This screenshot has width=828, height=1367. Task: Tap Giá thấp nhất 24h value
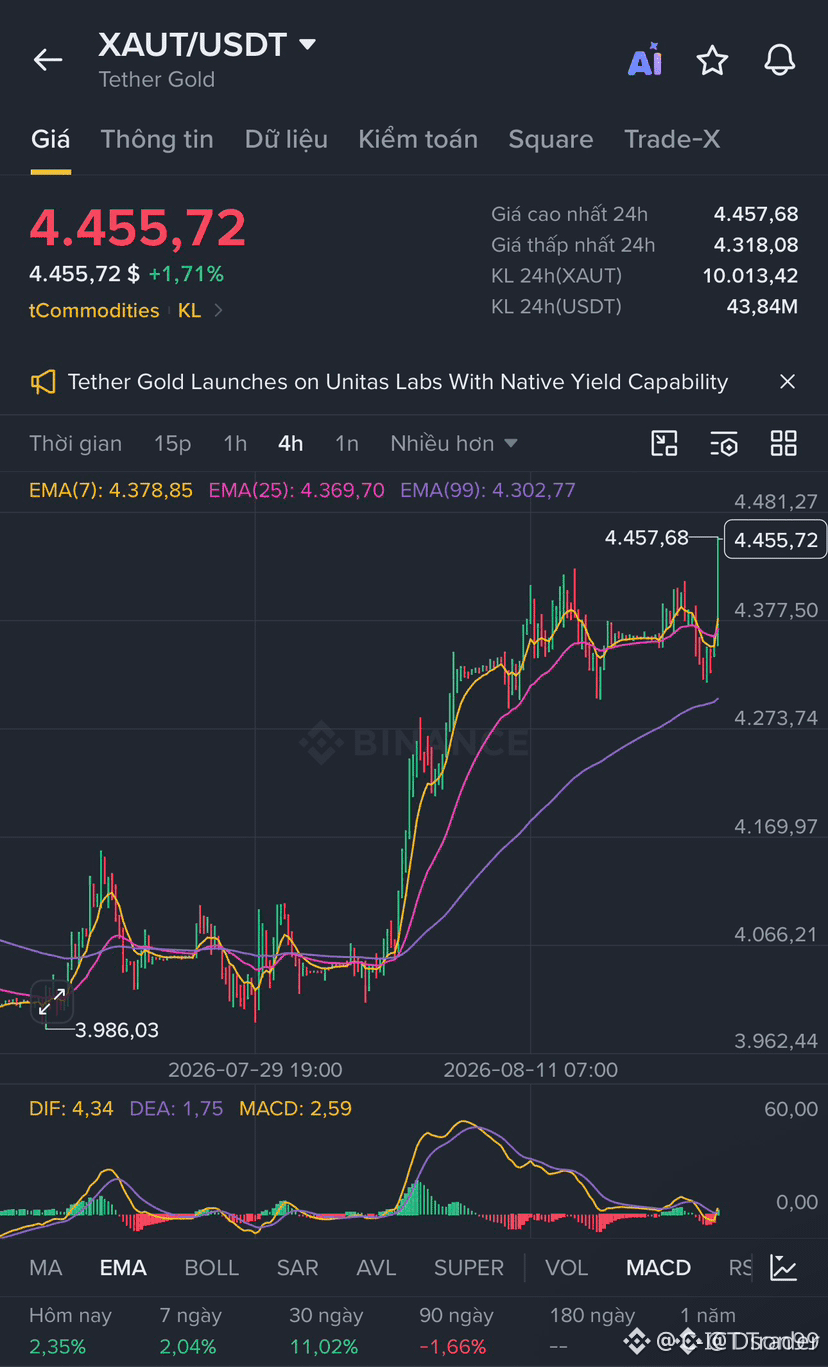coord(756,245)
